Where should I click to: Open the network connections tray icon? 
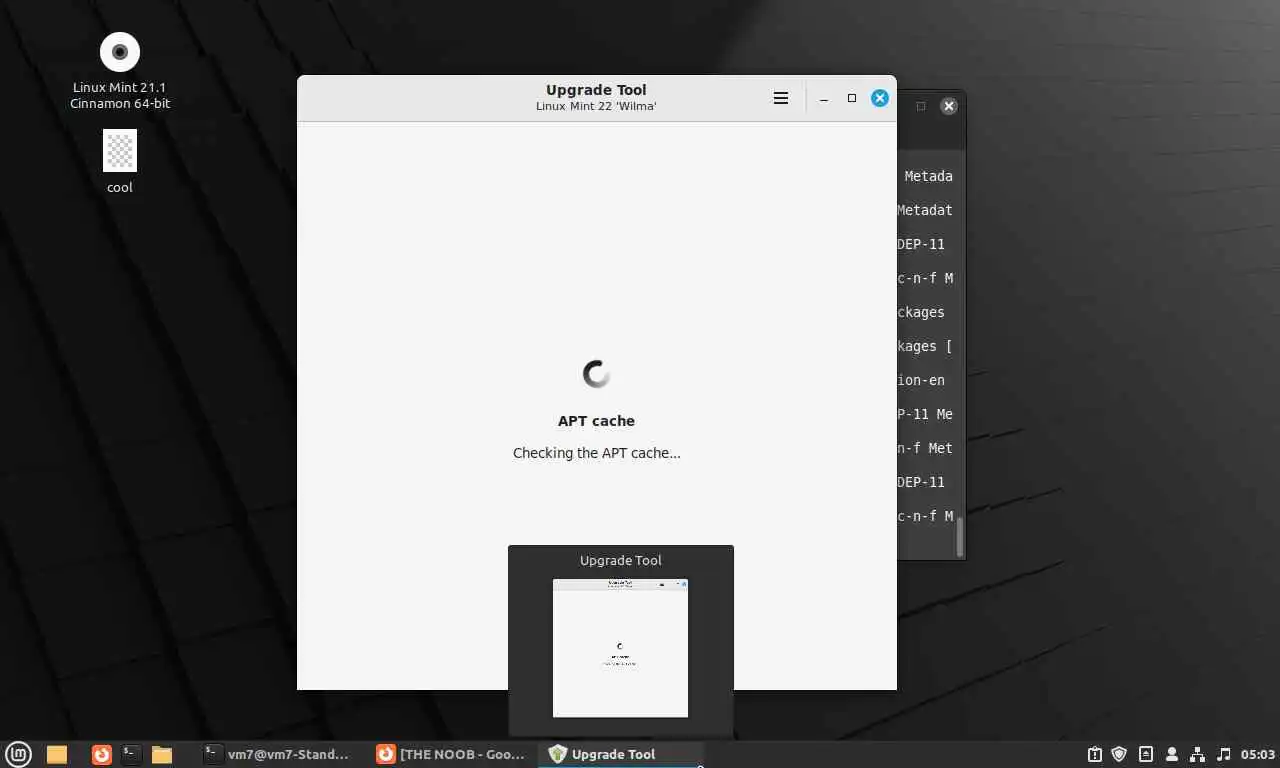(x=1198, y=754)
